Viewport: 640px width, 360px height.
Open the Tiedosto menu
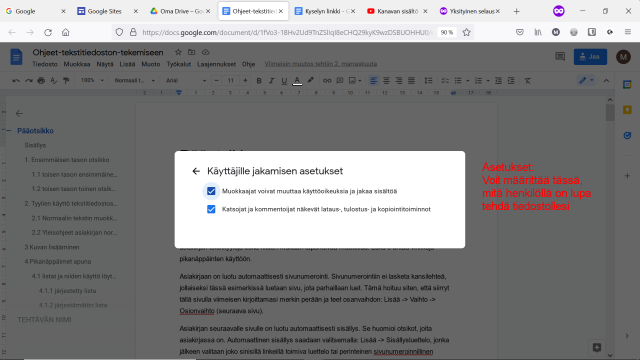pyautogui.click(x=45, y=64)
